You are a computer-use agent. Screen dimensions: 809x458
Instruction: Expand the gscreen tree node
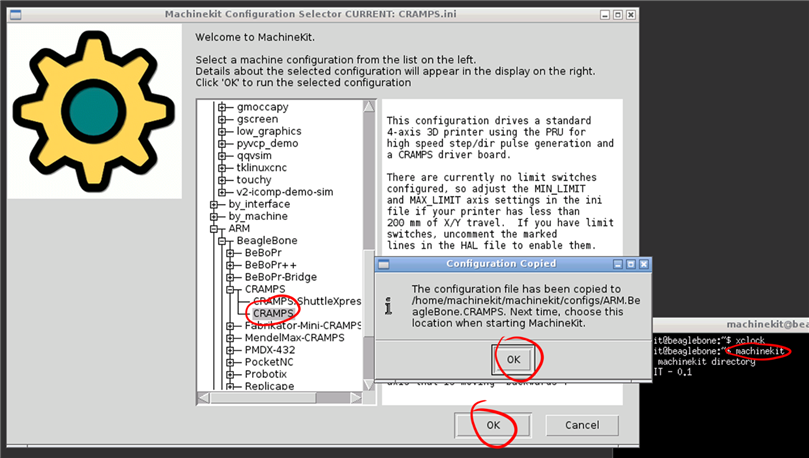point(222,119)
